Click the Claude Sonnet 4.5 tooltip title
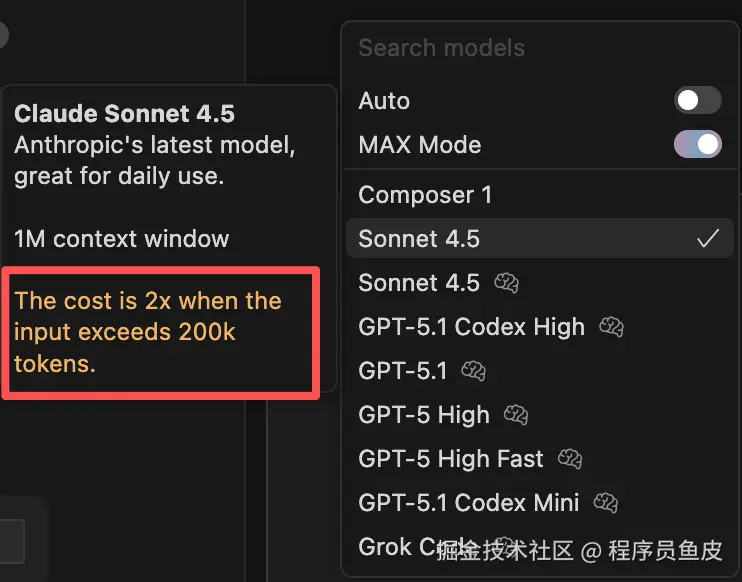This screenshot has height=582, width=742. pyautogui.click(x=124, y=114)
